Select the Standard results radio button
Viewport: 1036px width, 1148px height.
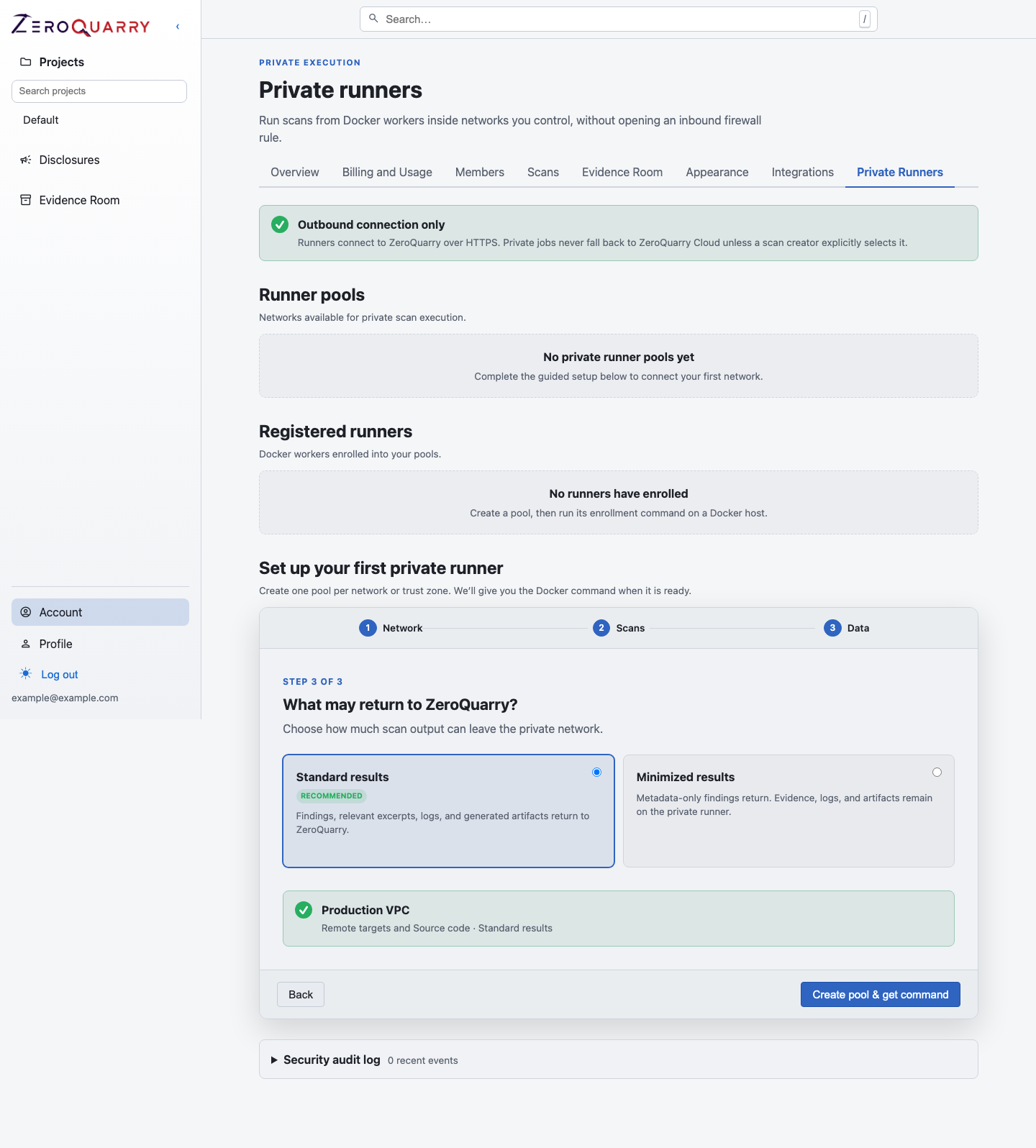point(596,773)
